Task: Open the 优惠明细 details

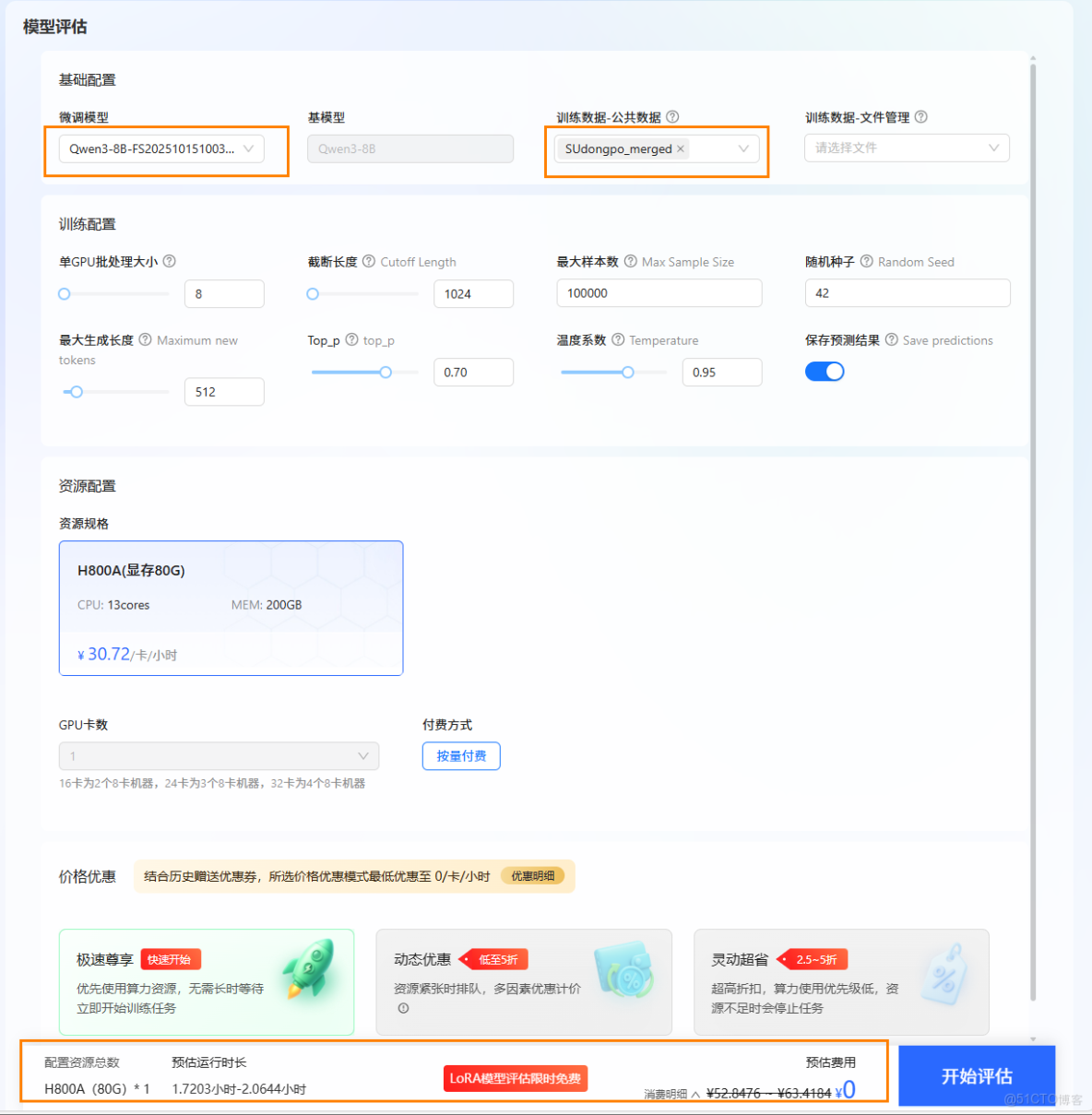Action: click(533, 875)
